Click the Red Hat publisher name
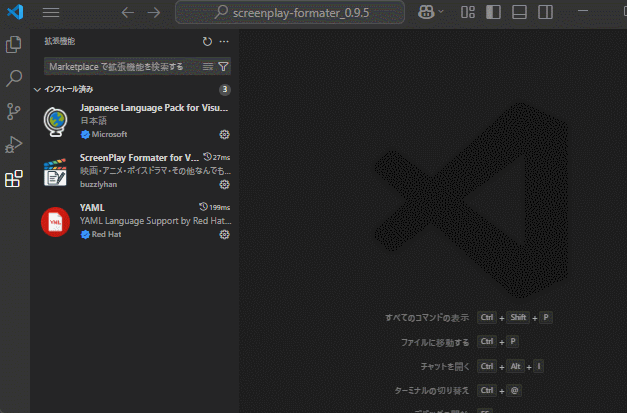Image resolution: width=627 pixels, height=413 pixels. [106, 234]
